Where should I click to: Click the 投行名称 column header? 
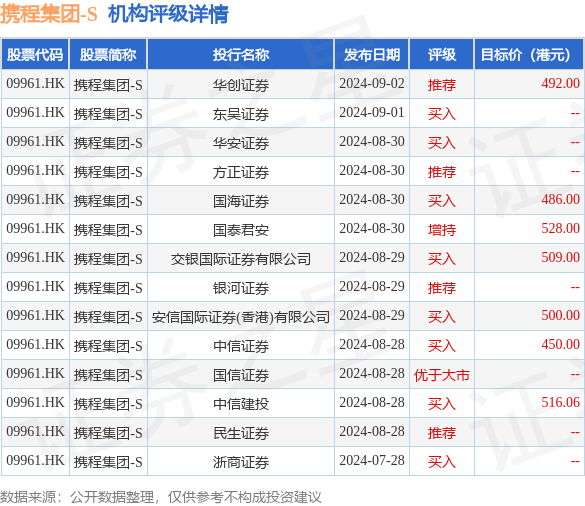[x=241, y=55]
